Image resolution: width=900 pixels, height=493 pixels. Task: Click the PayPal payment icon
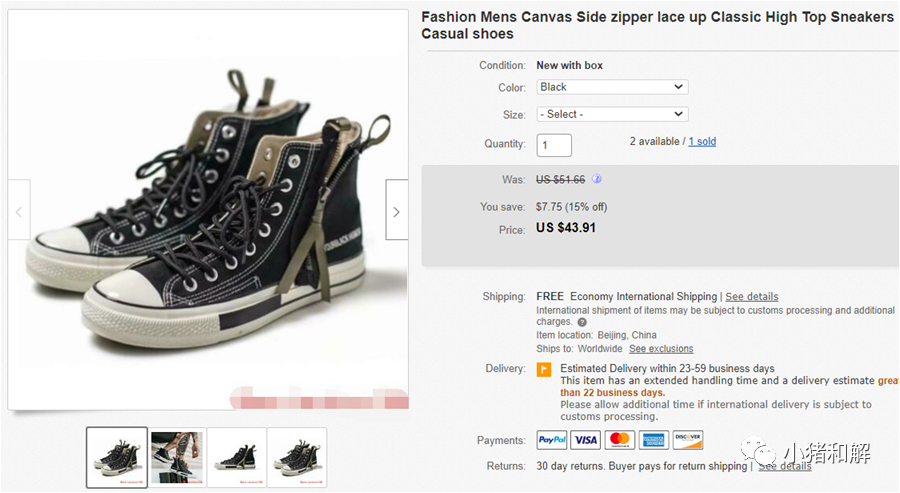(552, 440)
